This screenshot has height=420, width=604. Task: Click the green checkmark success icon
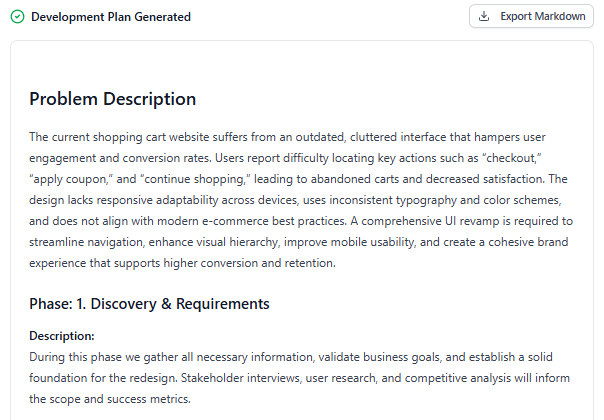[17, 17]
